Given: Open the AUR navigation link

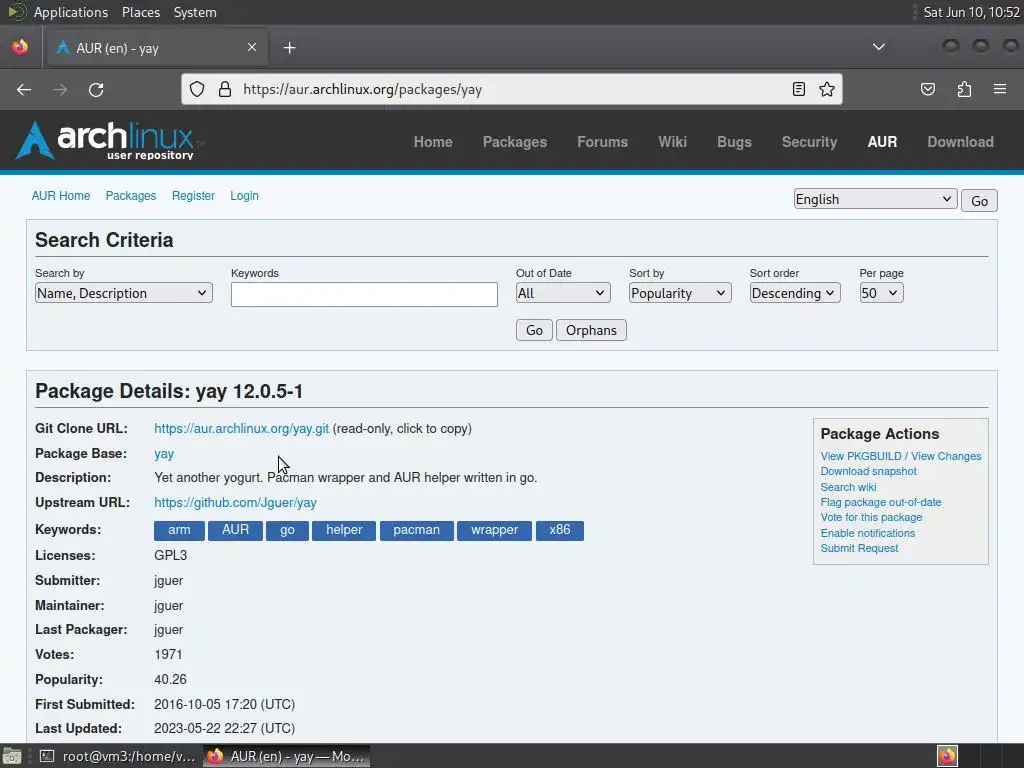Looking at the screenshot, I should pyautogui.click(x=882, y=142).
